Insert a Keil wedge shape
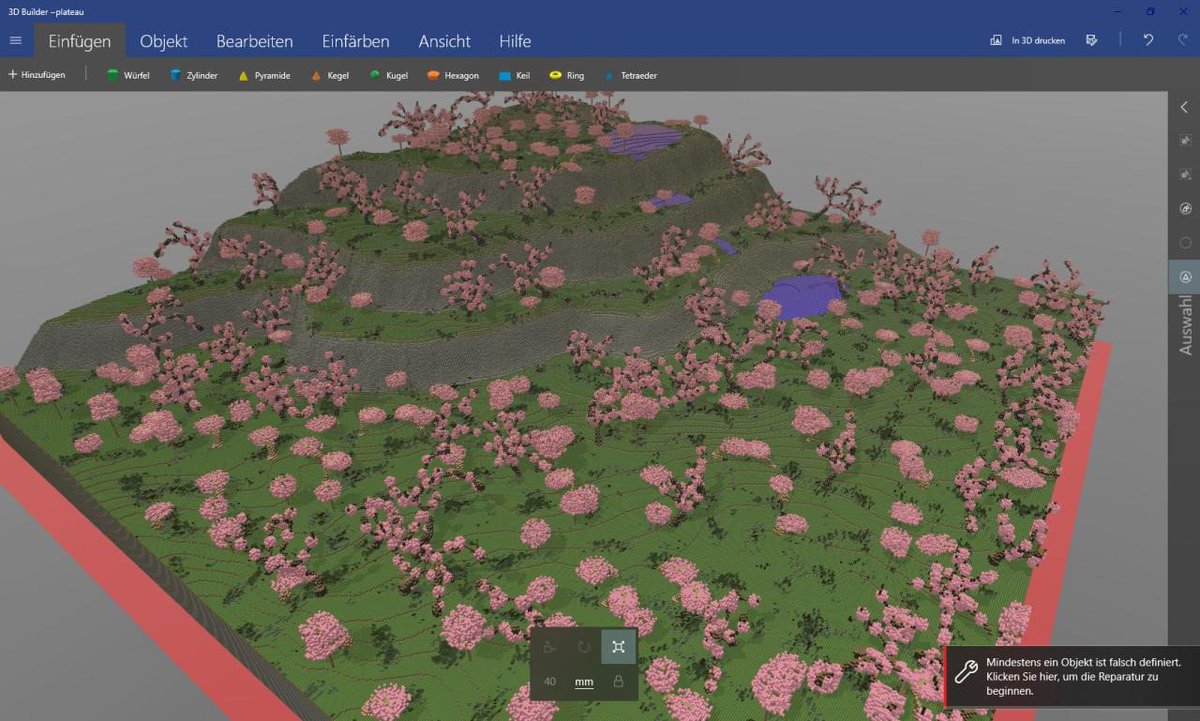 click(x=514, y=75)
